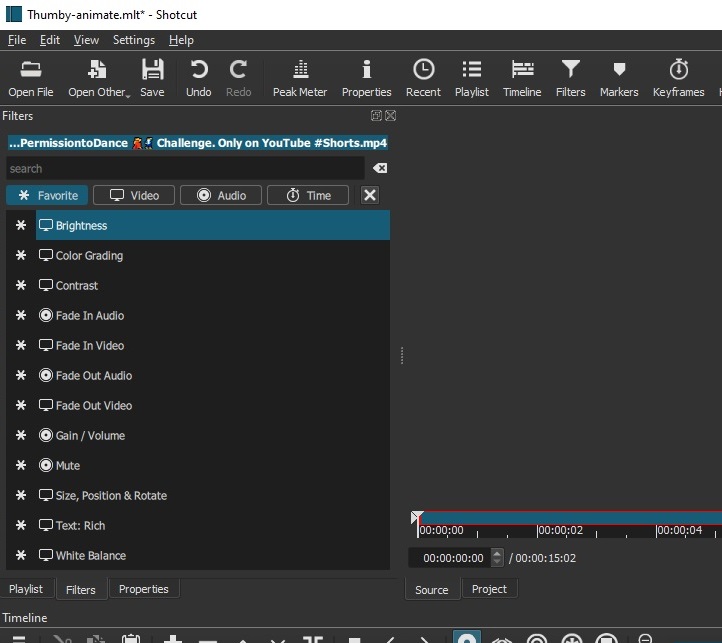Open the Markers panel from toolbar
The height and width of the screenshot is (643, 722).
coord(619,77)
